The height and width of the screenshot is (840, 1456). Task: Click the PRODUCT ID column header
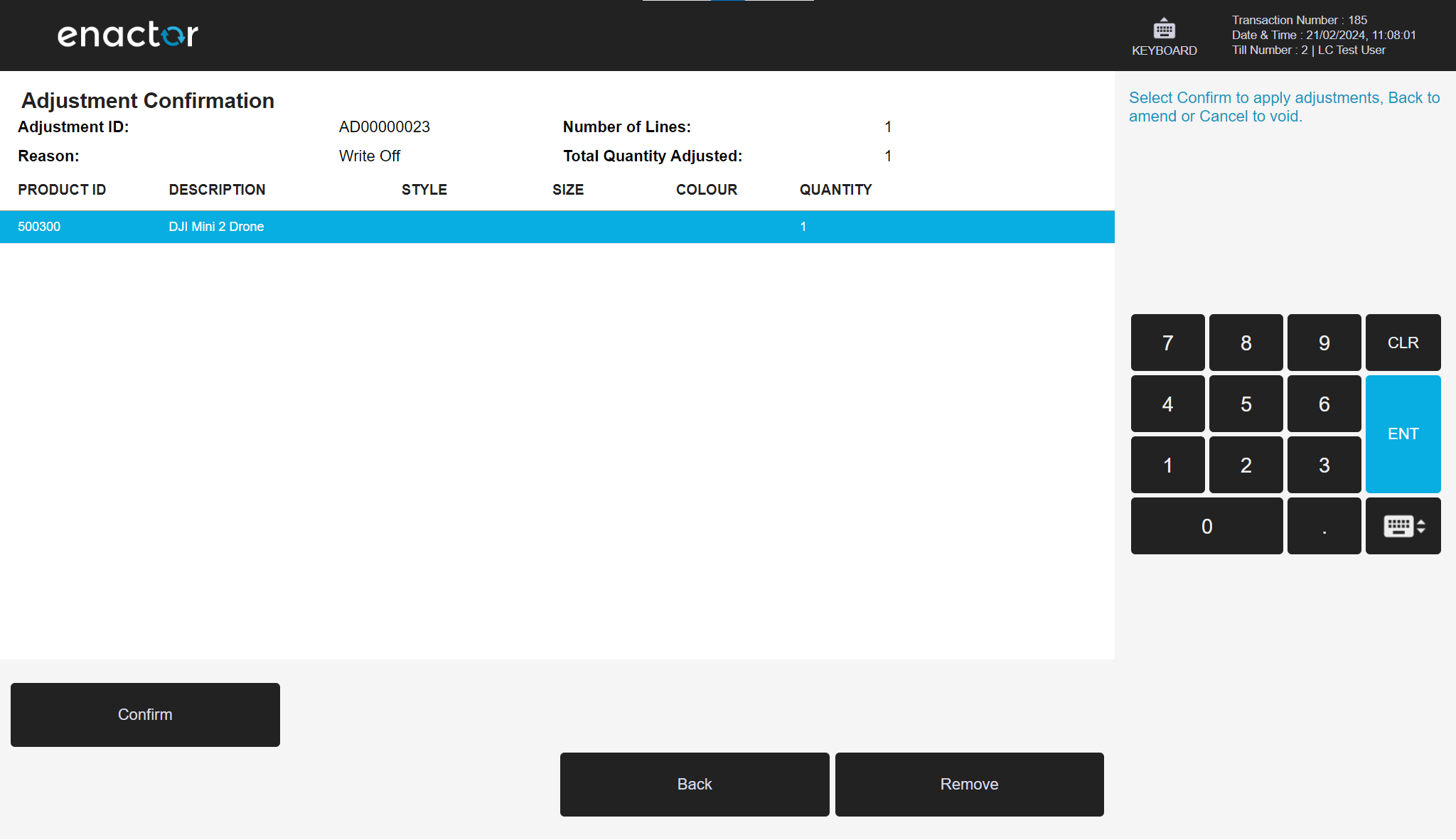(x=62, y=190)
